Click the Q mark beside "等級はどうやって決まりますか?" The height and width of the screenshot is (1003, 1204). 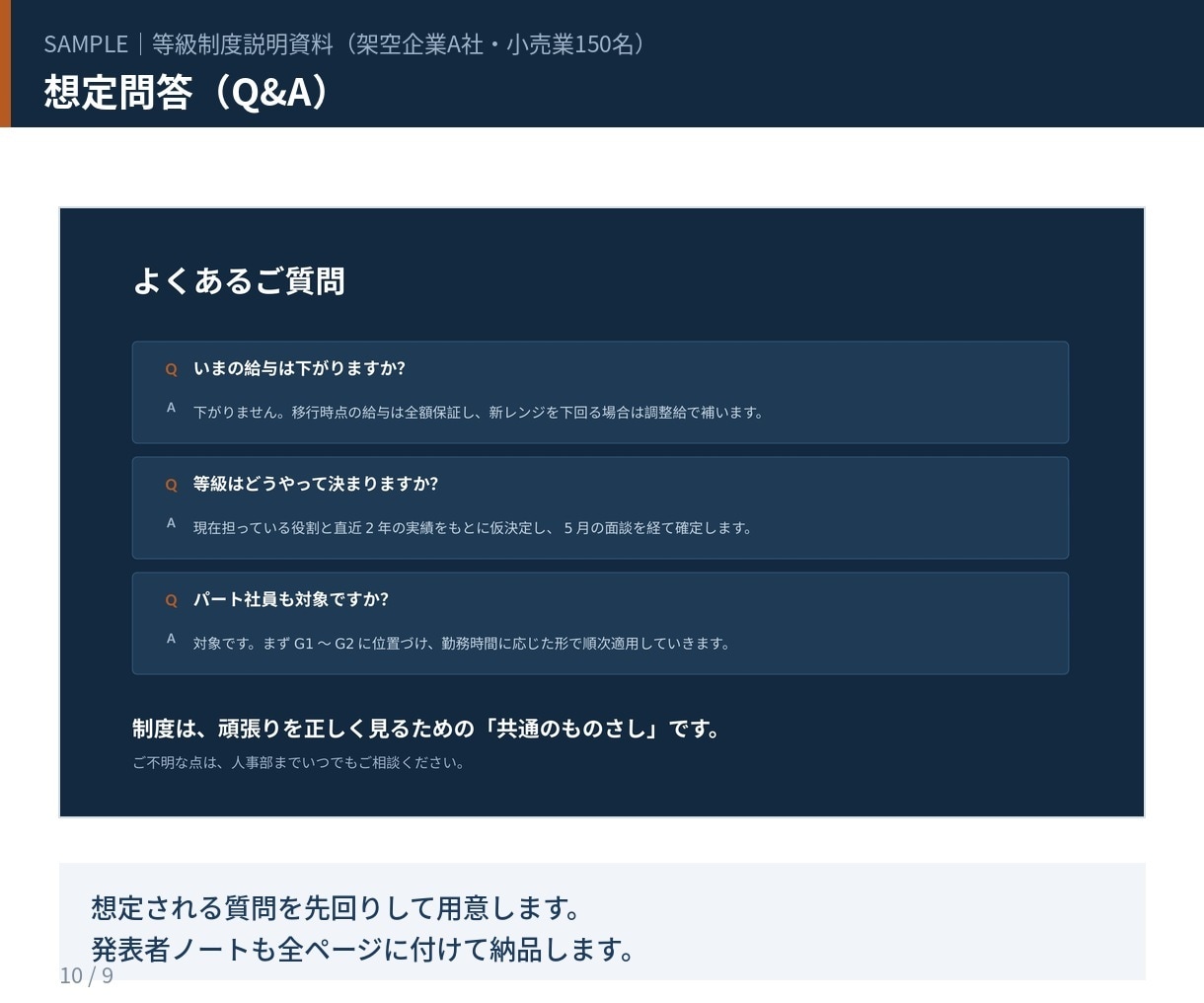click(x=171, y=485)
